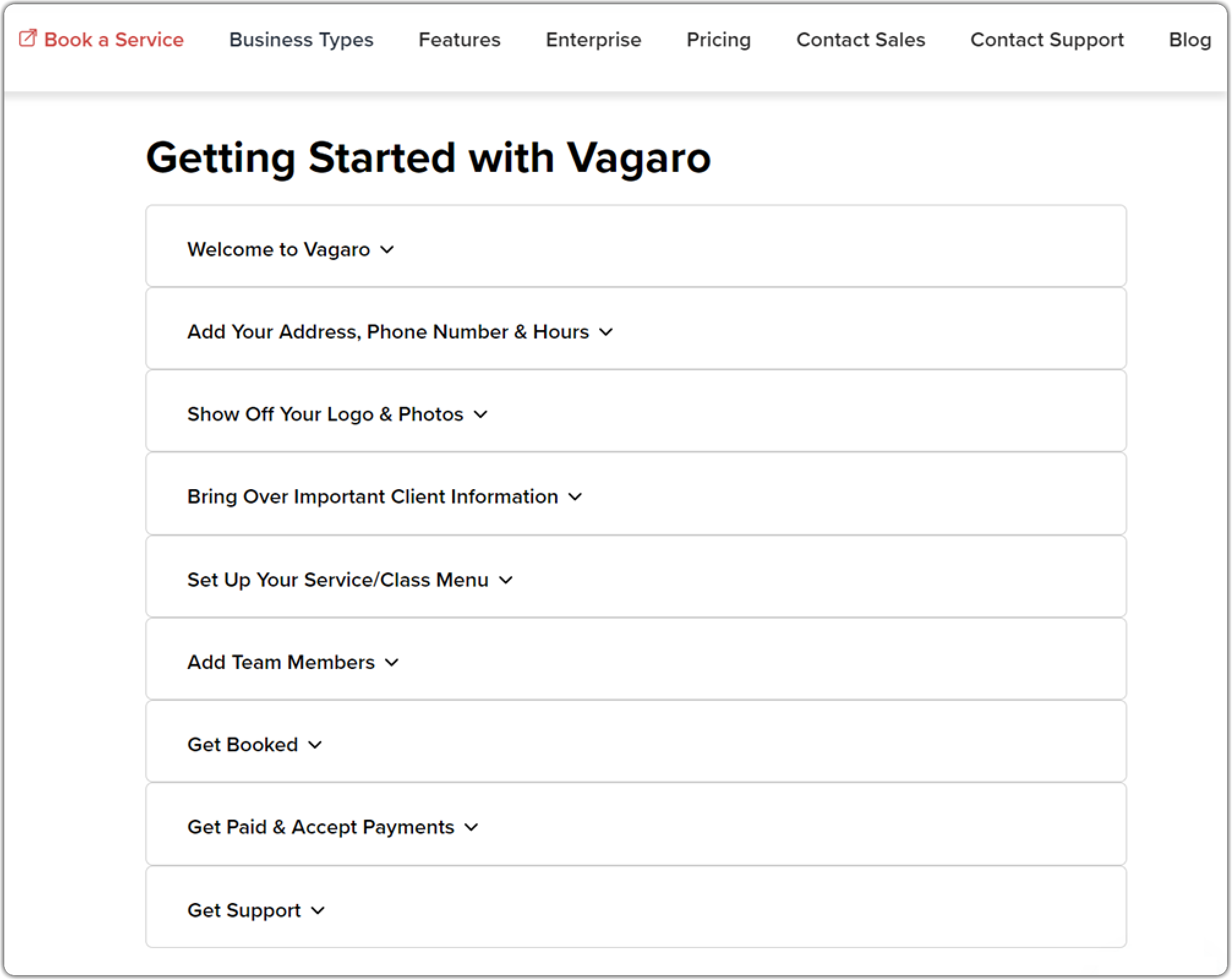Viewport: 1232px width, 980px height.
Task: Visit the Blog link
Action: (1190, 40)
